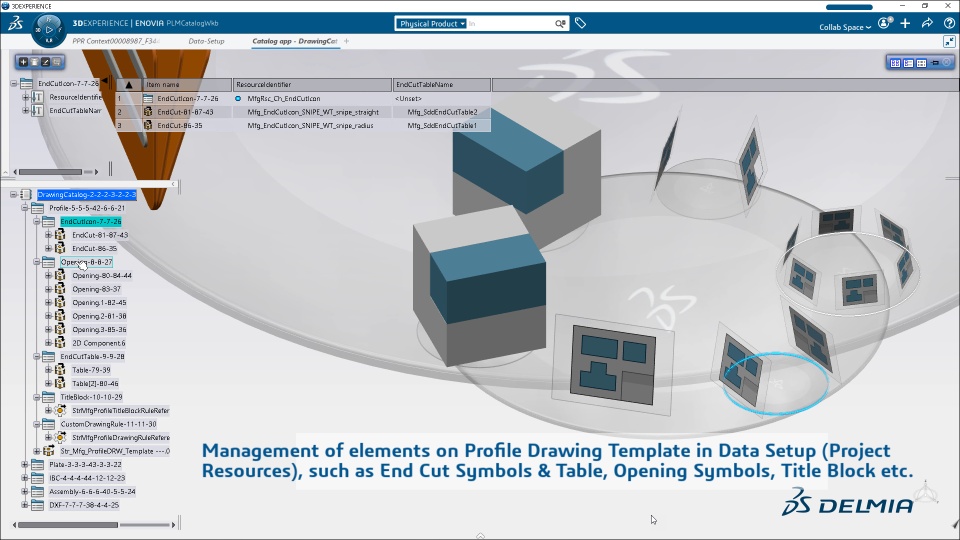Open the 3DEXPERIENCE compass

pos(48,29)
